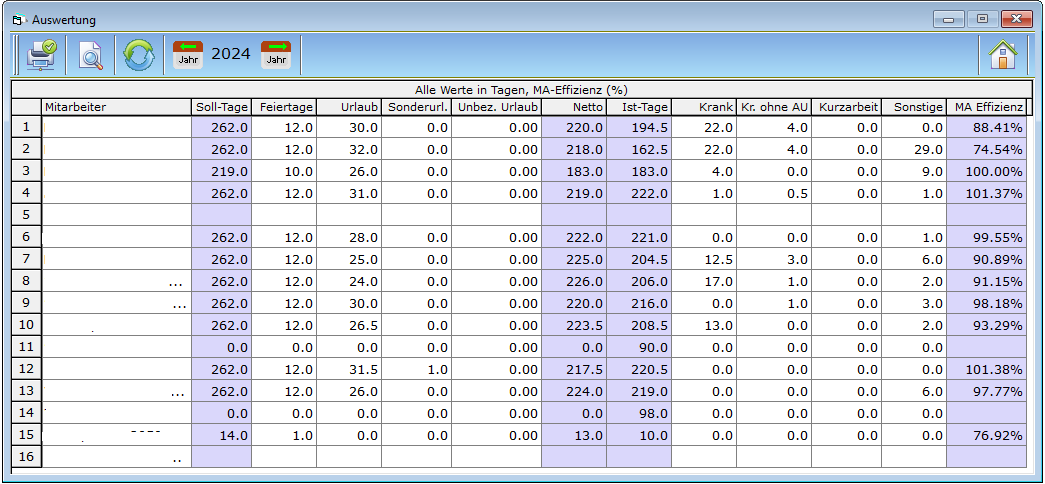Click Ist-Tage value 222.0

(638, 193)
